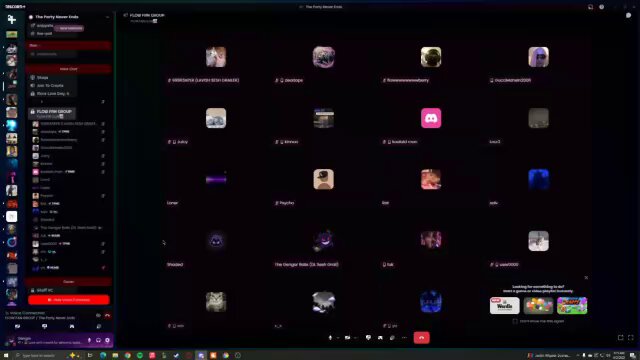Open Microsoft Edge from the taskbar
Image resolution: width=640 pixels, height=360 pixels.
pos(103,356)
